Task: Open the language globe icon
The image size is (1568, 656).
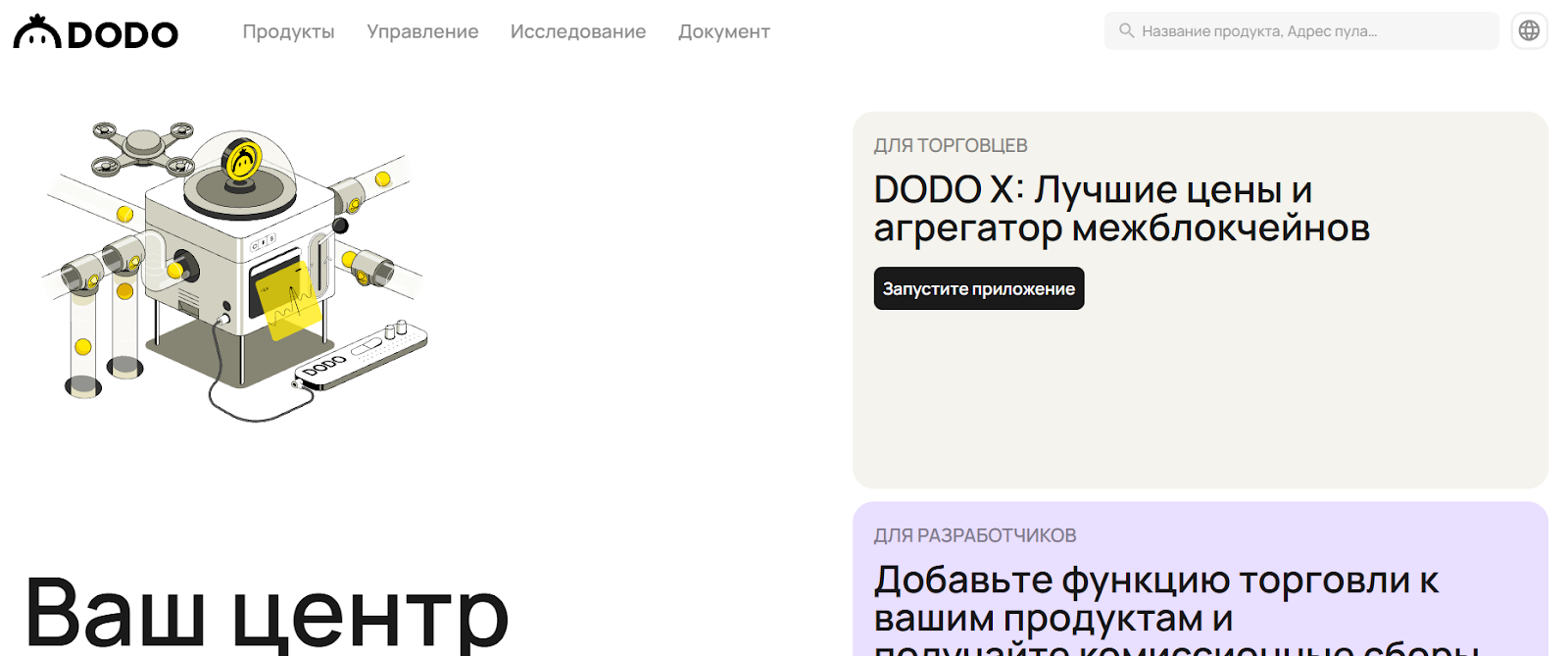Action: (1529, 30)
